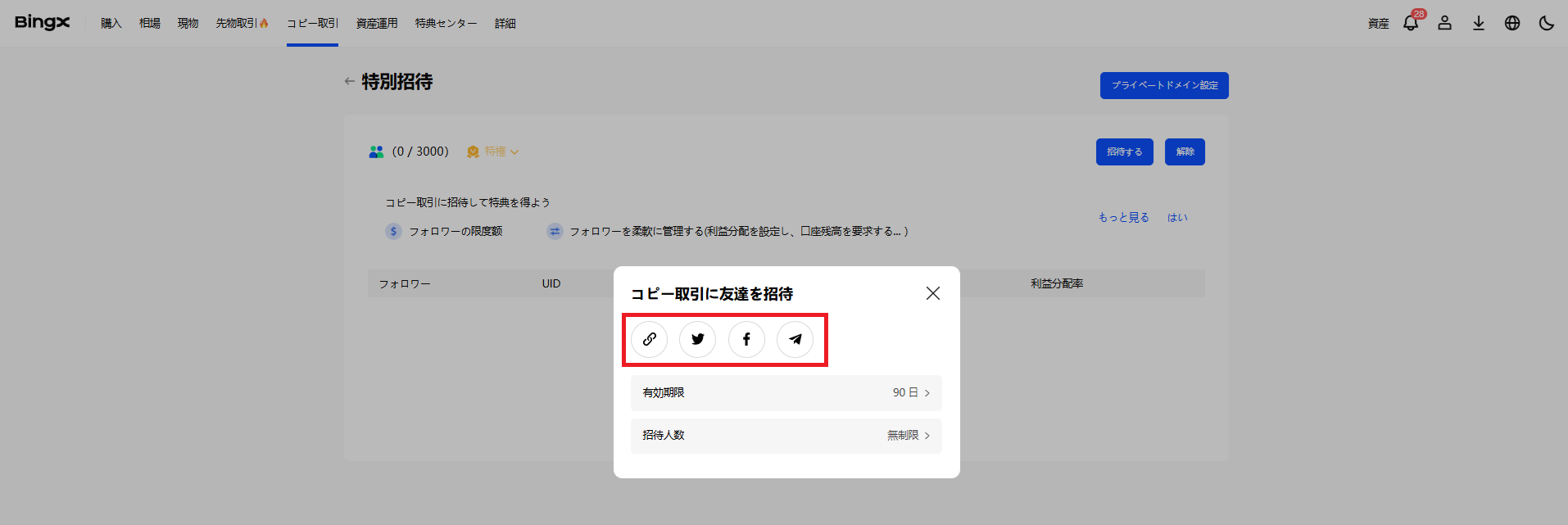Share invitation via Facebook icon

(x=746, y=339)
